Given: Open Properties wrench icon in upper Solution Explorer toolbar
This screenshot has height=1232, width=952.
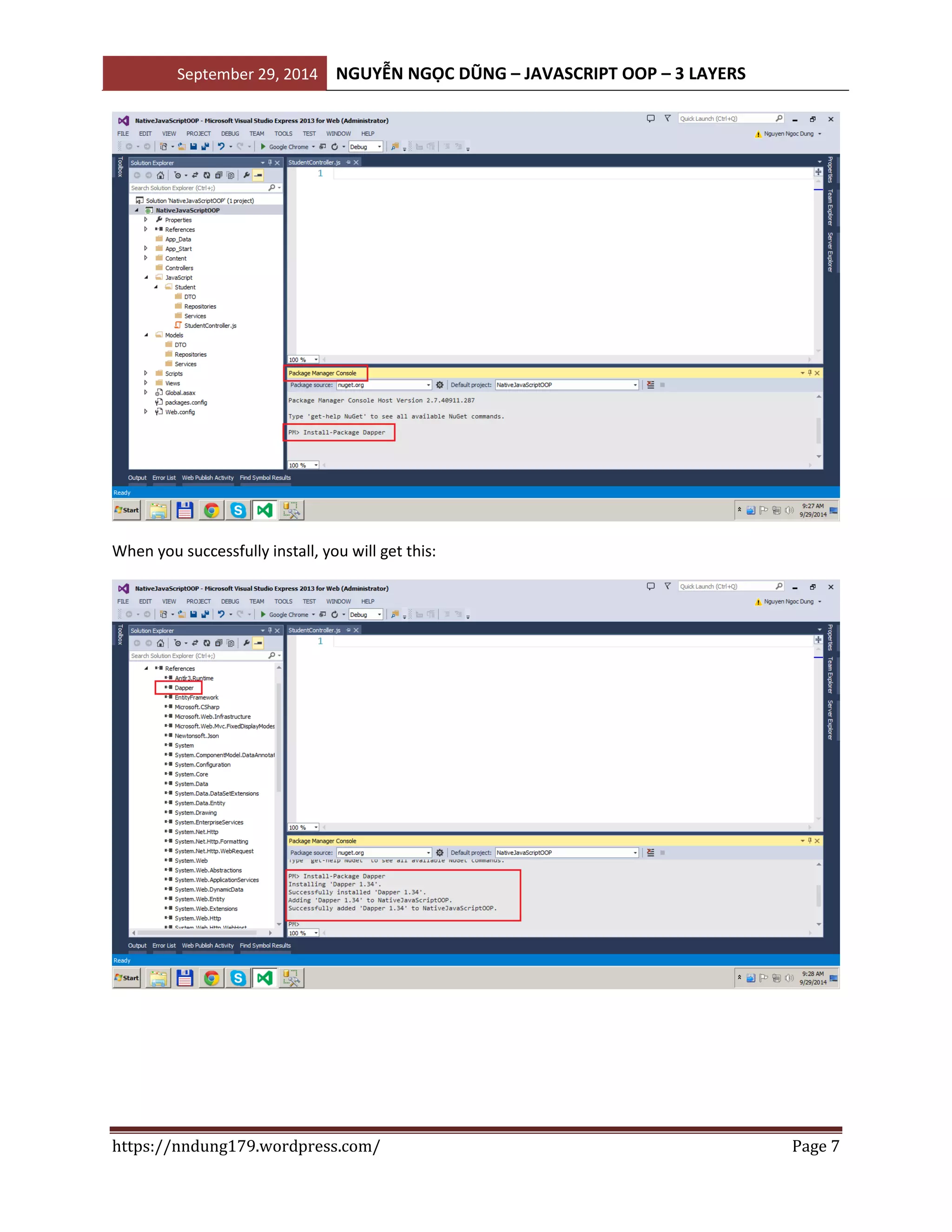Looking at the screenshot, I should pos(246,175).
